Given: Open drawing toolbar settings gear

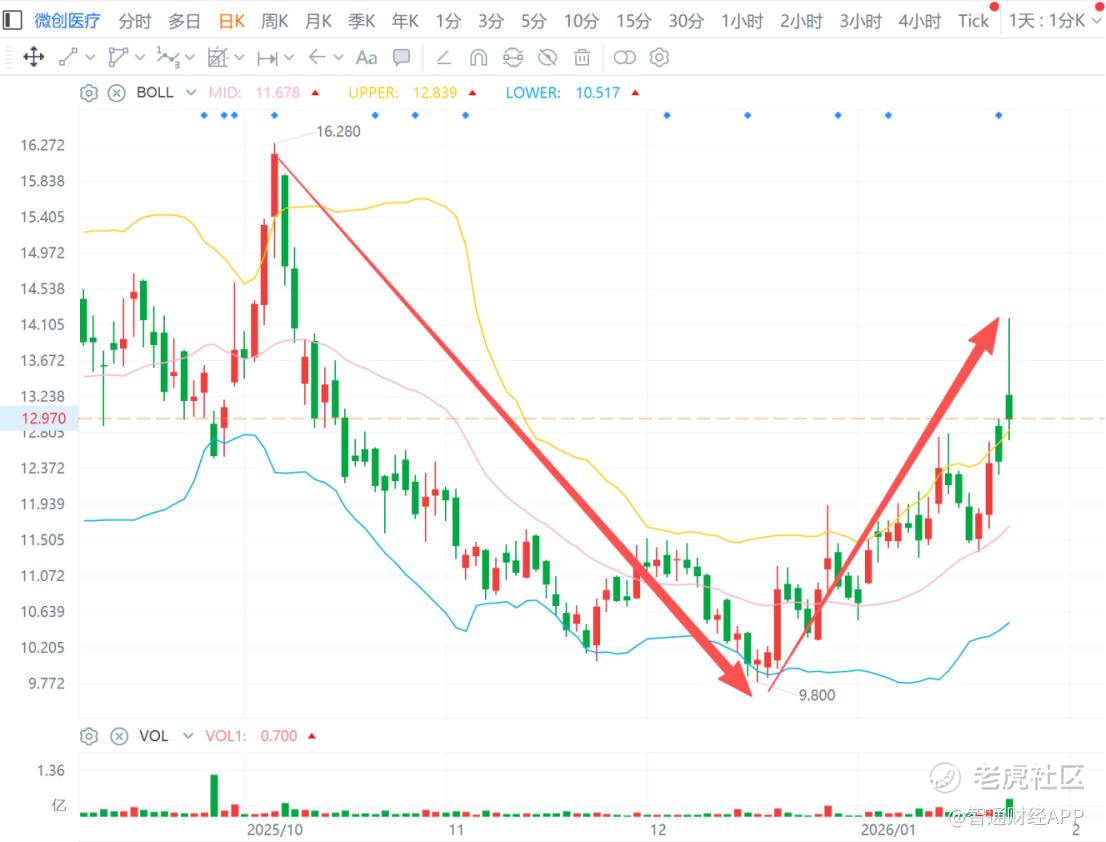Looking at the screenshot, I should click(659, 57).
